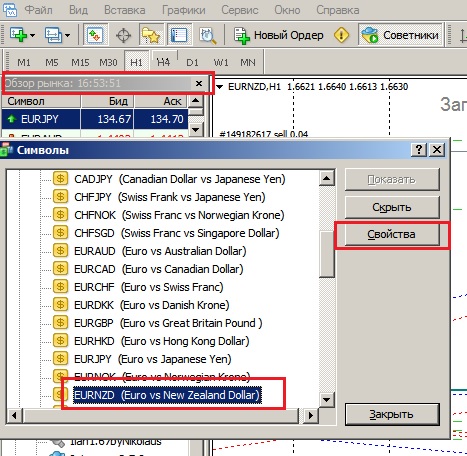Open symbol Свойства button
467x456 pixels.
(392, 234)
